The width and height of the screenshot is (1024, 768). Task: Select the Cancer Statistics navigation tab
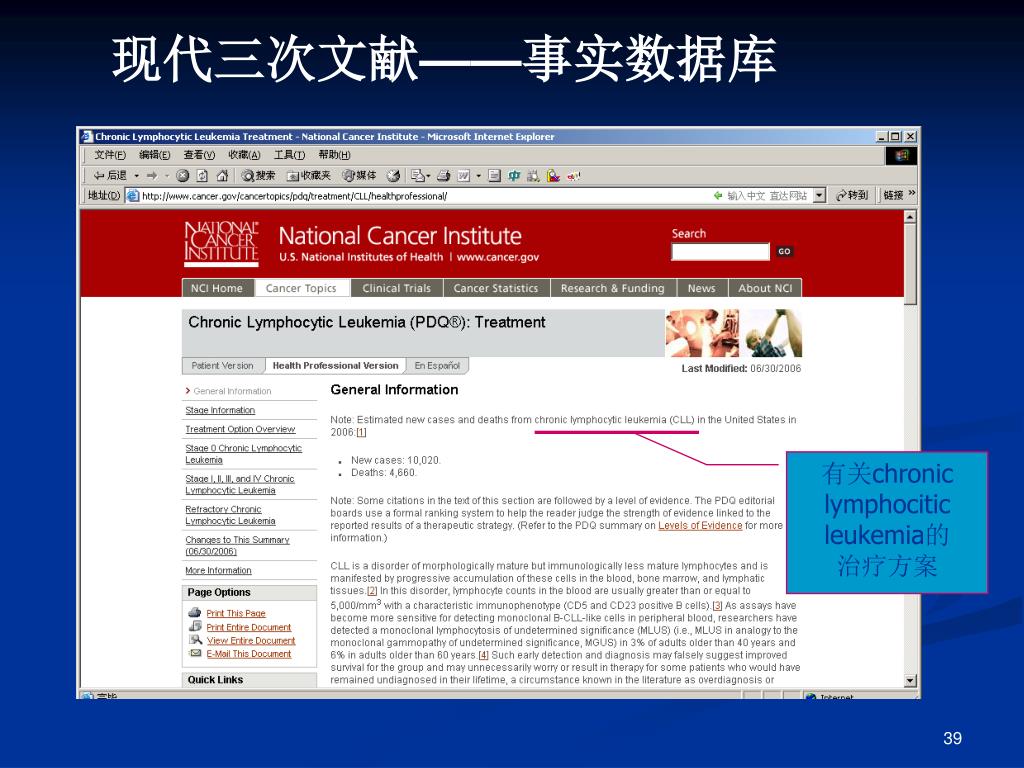click(496, 288)
